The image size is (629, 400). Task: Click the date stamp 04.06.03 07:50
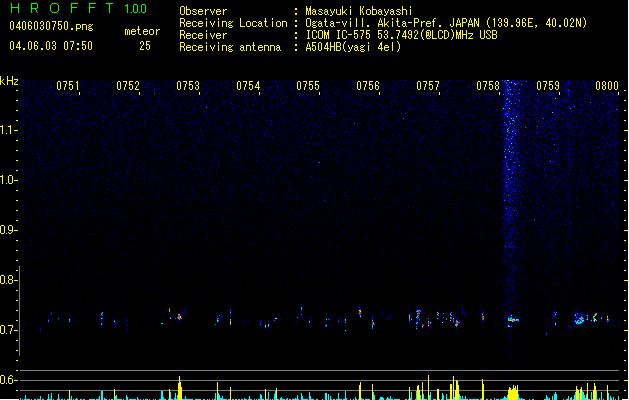coord(51,46)
